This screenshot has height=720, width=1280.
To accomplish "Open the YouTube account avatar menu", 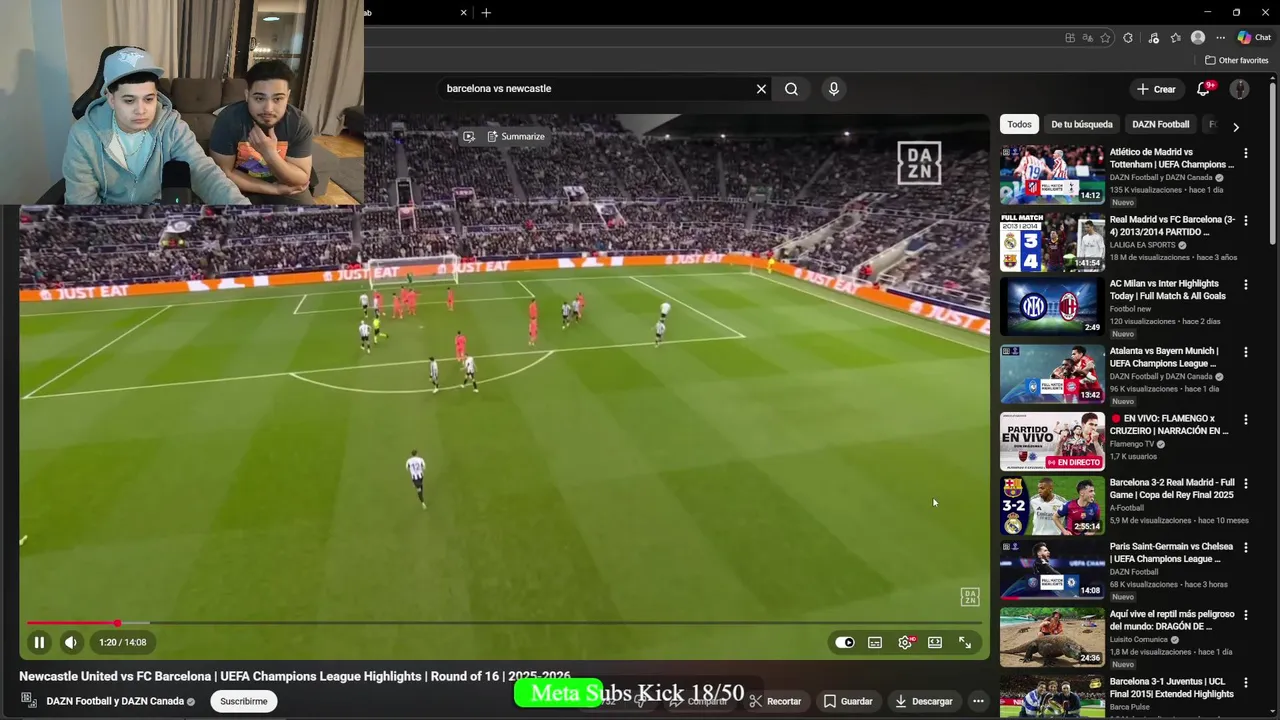I will coord(1239,89).
